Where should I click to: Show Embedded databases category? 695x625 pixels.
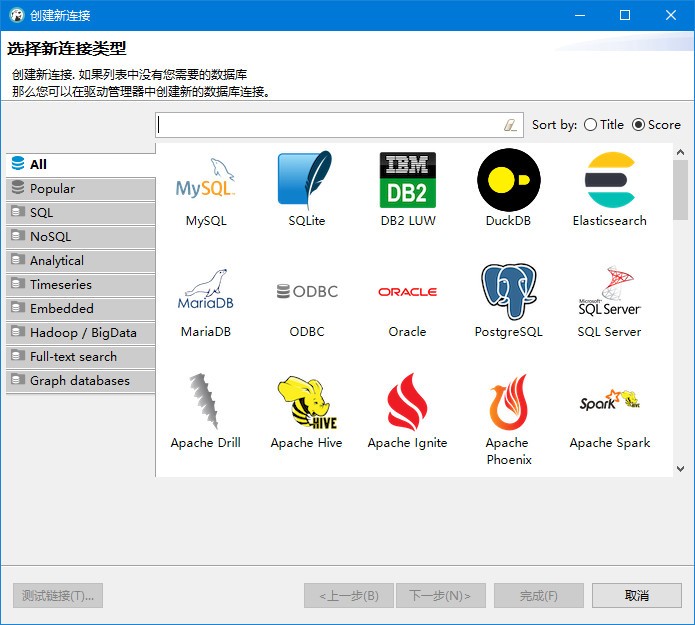[81, 309]
